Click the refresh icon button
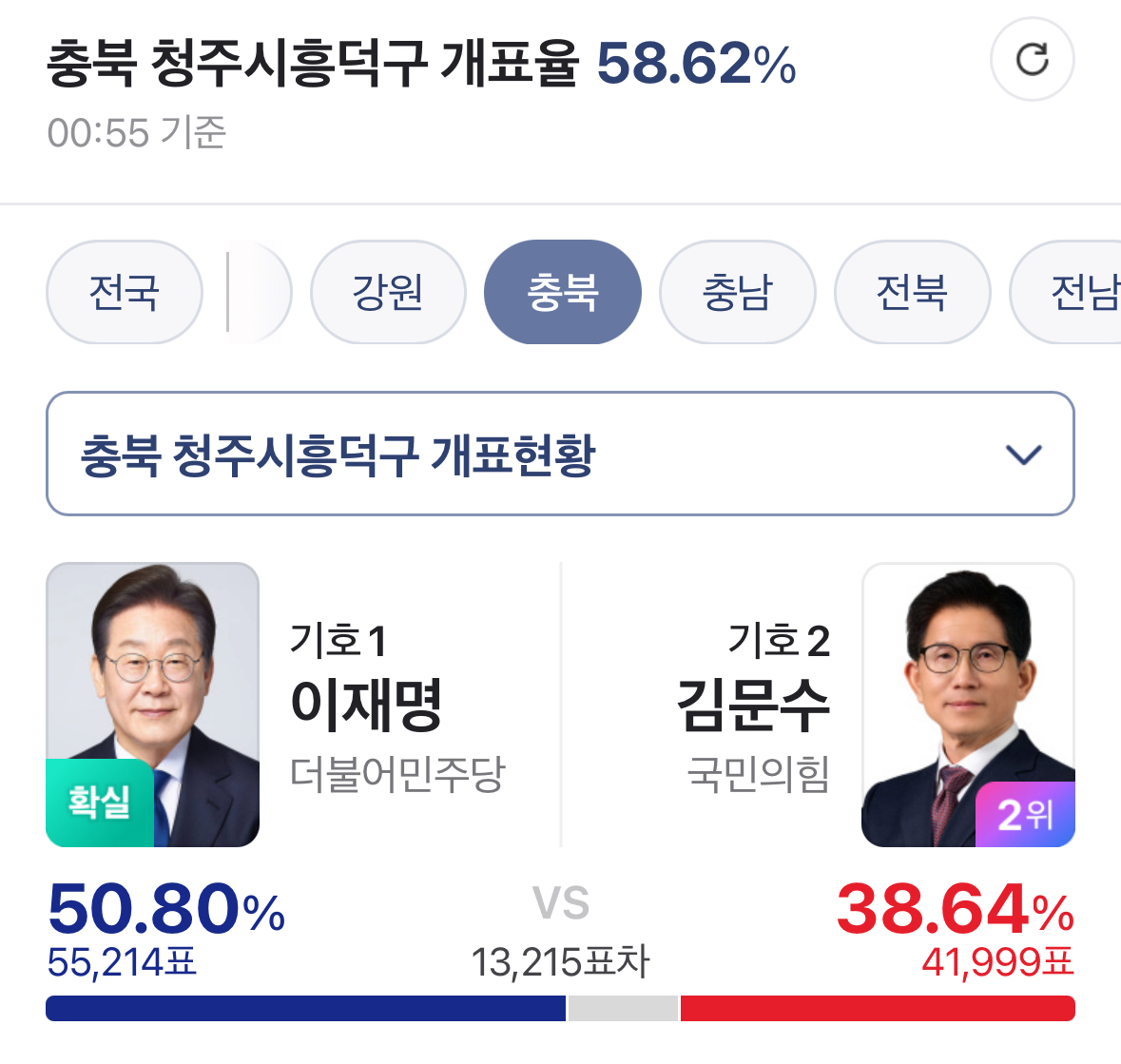Viewport: 1121px width, 1064px height. [x=1032, y=59]
